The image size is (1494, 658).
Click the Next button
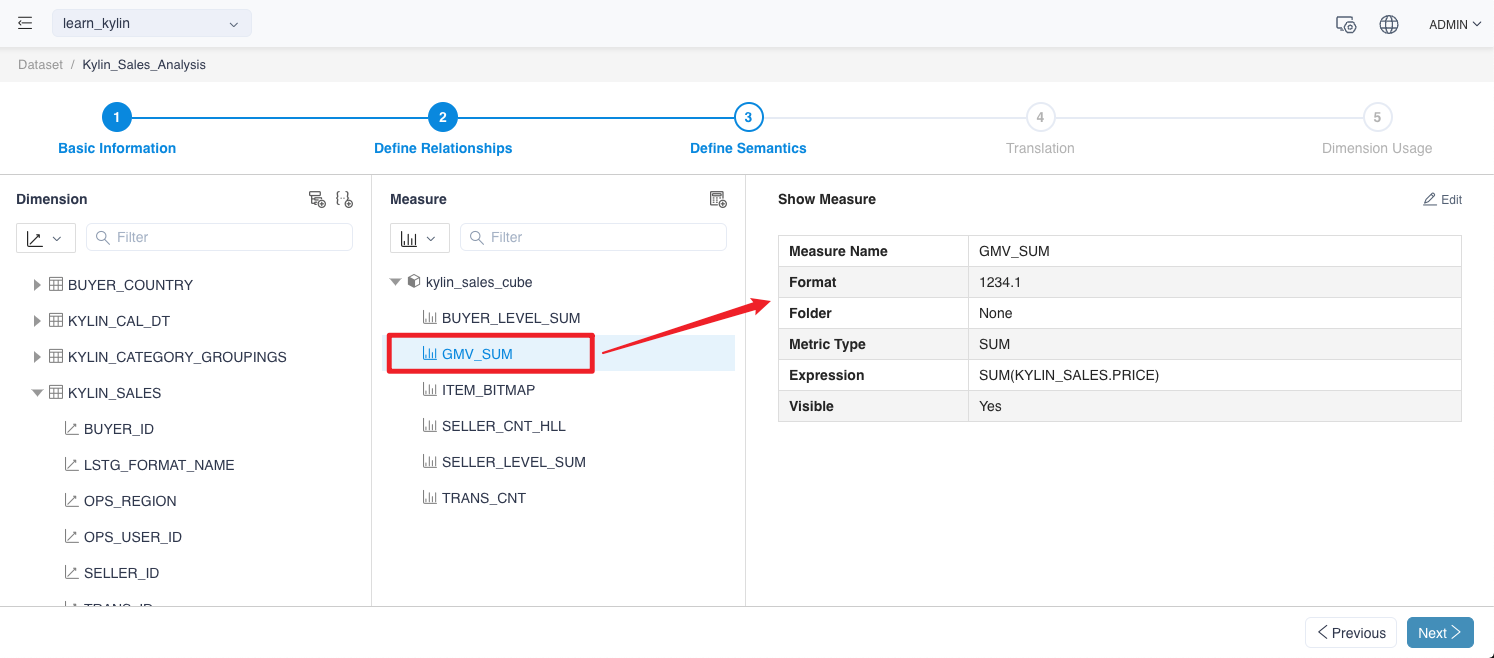pyautogui.click(x=1439, y=632)
